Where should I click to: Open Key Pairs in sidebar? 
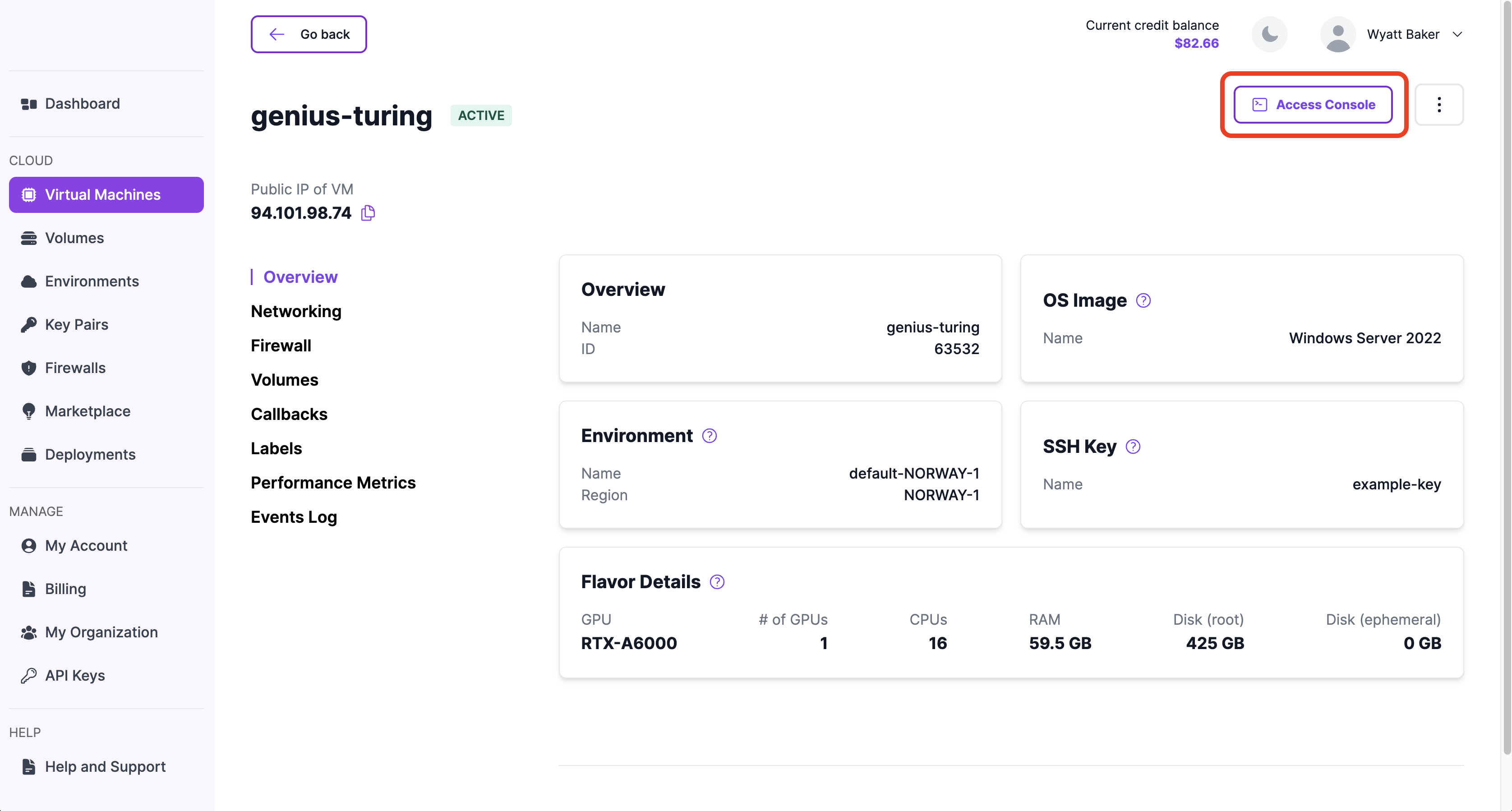(x=76, y=324)
